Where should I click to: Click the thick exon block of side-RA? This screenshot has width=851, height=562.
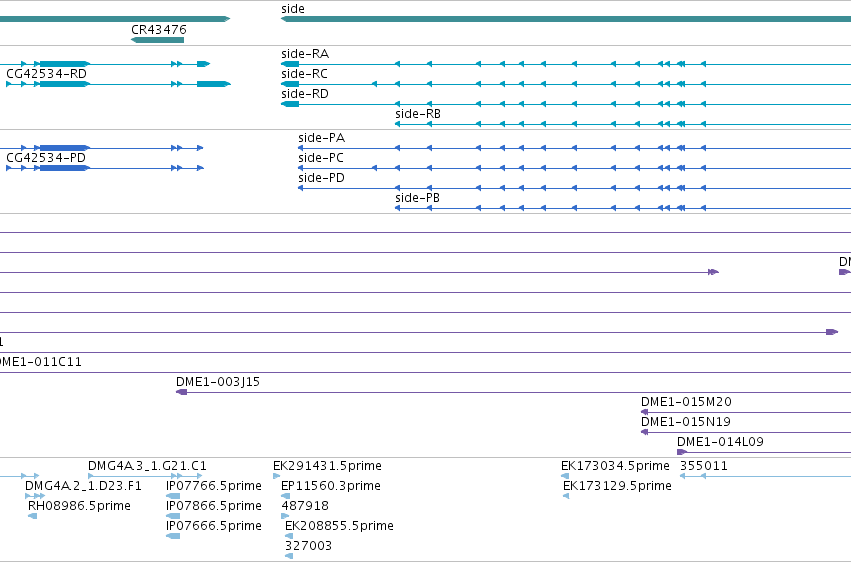(x=290, y=64)
